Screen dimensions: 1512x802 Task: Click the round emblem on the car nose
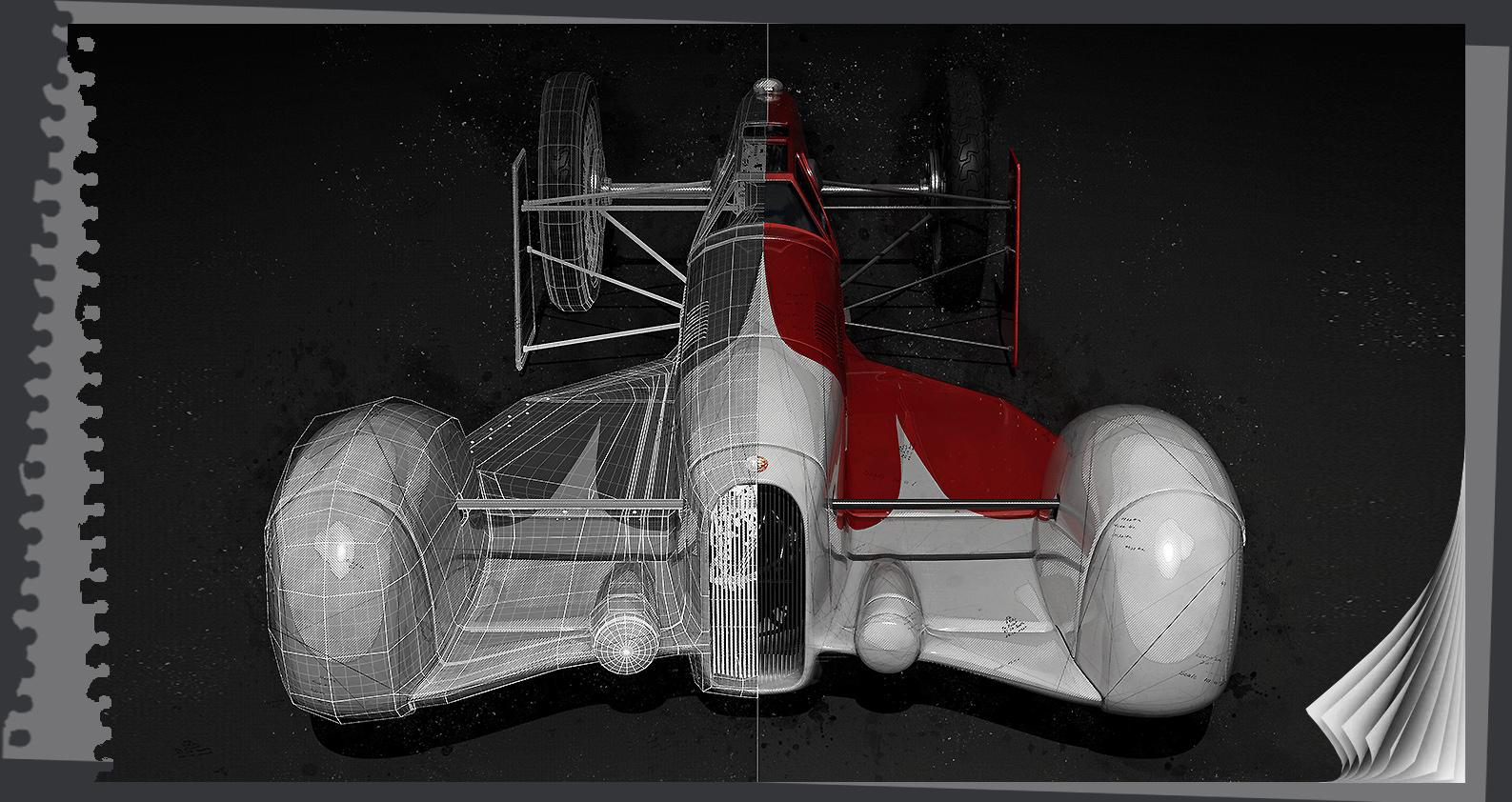[x=758, y=462]
